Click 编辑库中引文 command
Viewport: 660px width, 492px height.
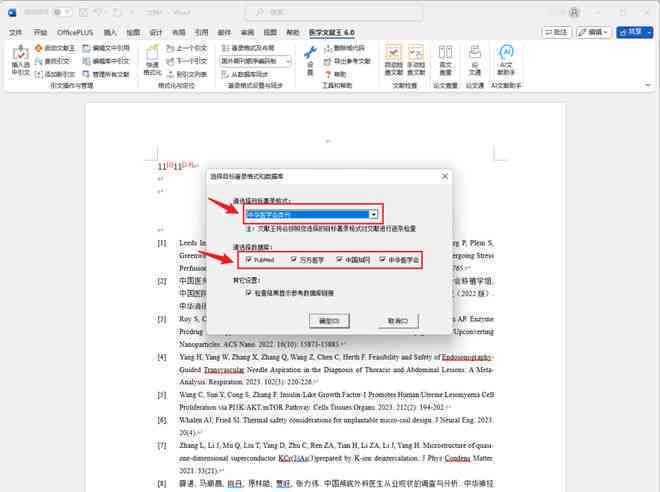click(x=106, y=61)
